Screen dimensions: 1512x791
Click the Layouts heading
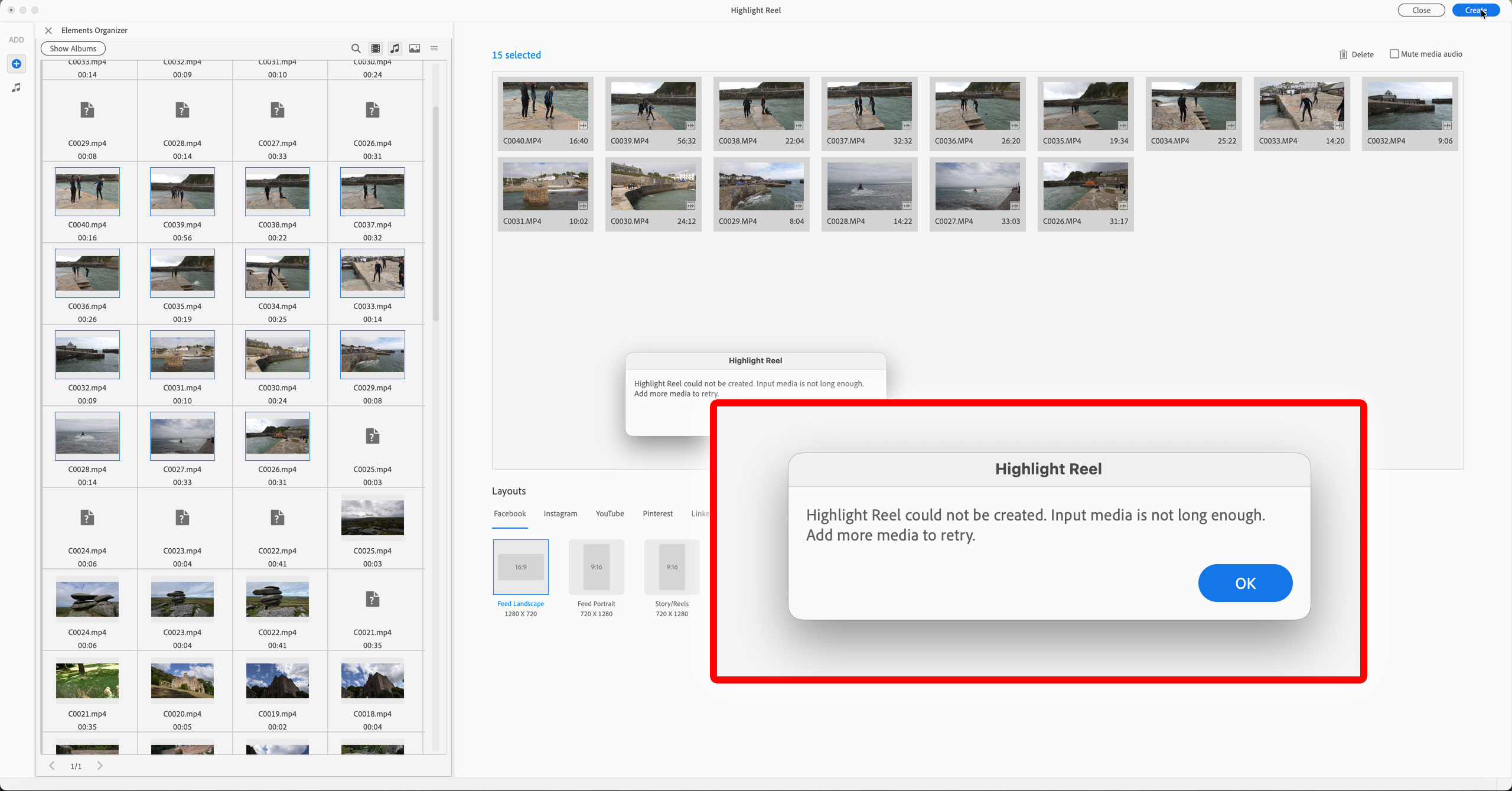(x=509, y=491)
